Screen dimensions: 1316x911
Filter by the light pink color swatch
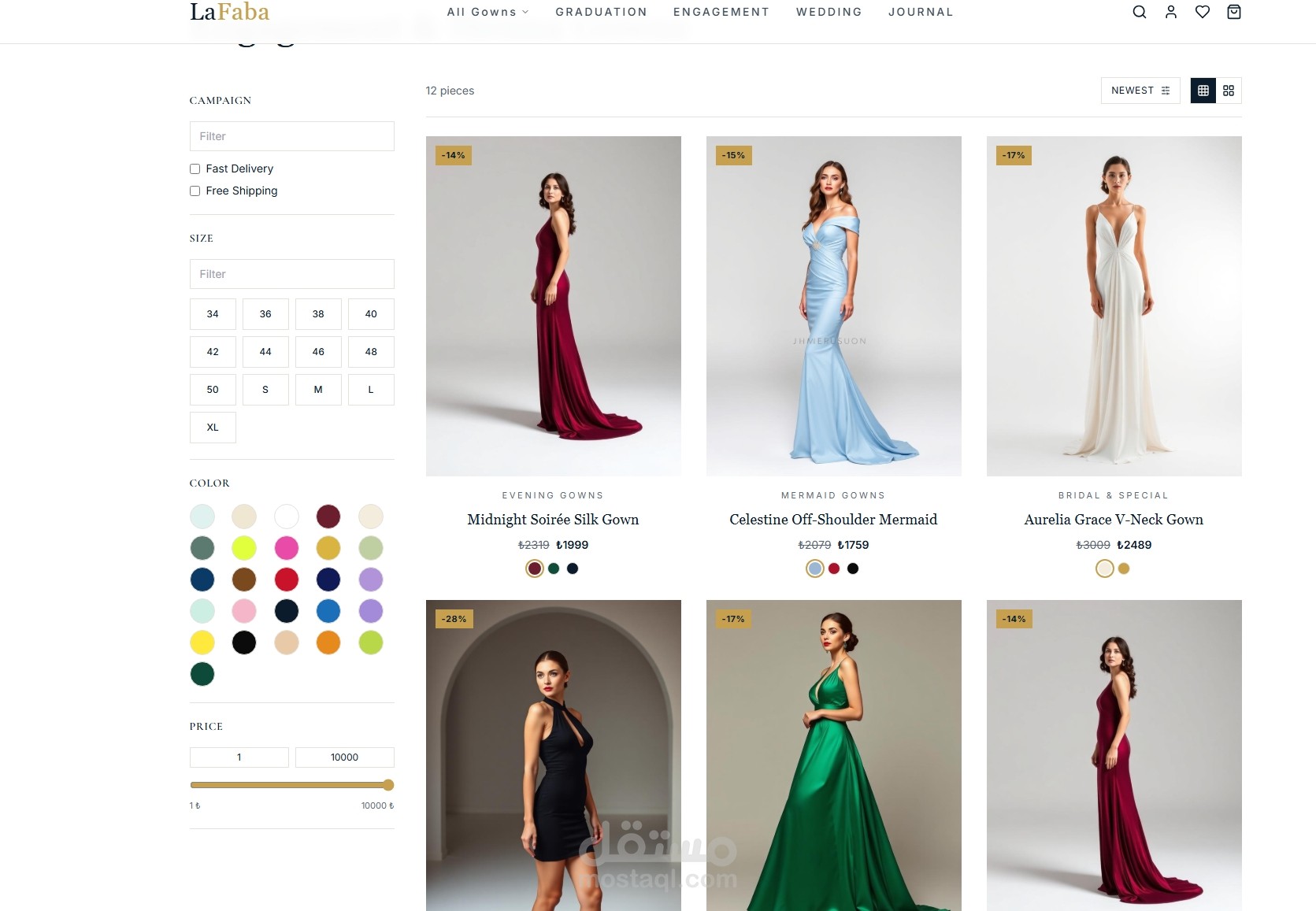point(244,611)
